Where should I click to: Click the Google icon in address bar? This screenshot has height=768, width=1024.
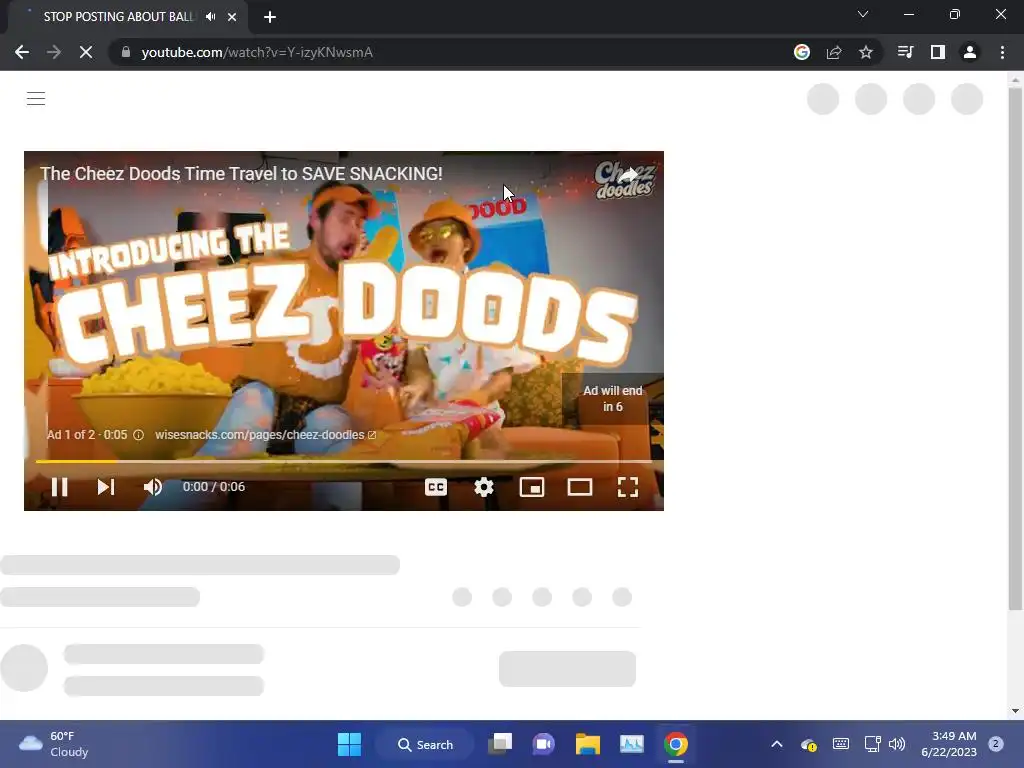click(x=802, y=52)
